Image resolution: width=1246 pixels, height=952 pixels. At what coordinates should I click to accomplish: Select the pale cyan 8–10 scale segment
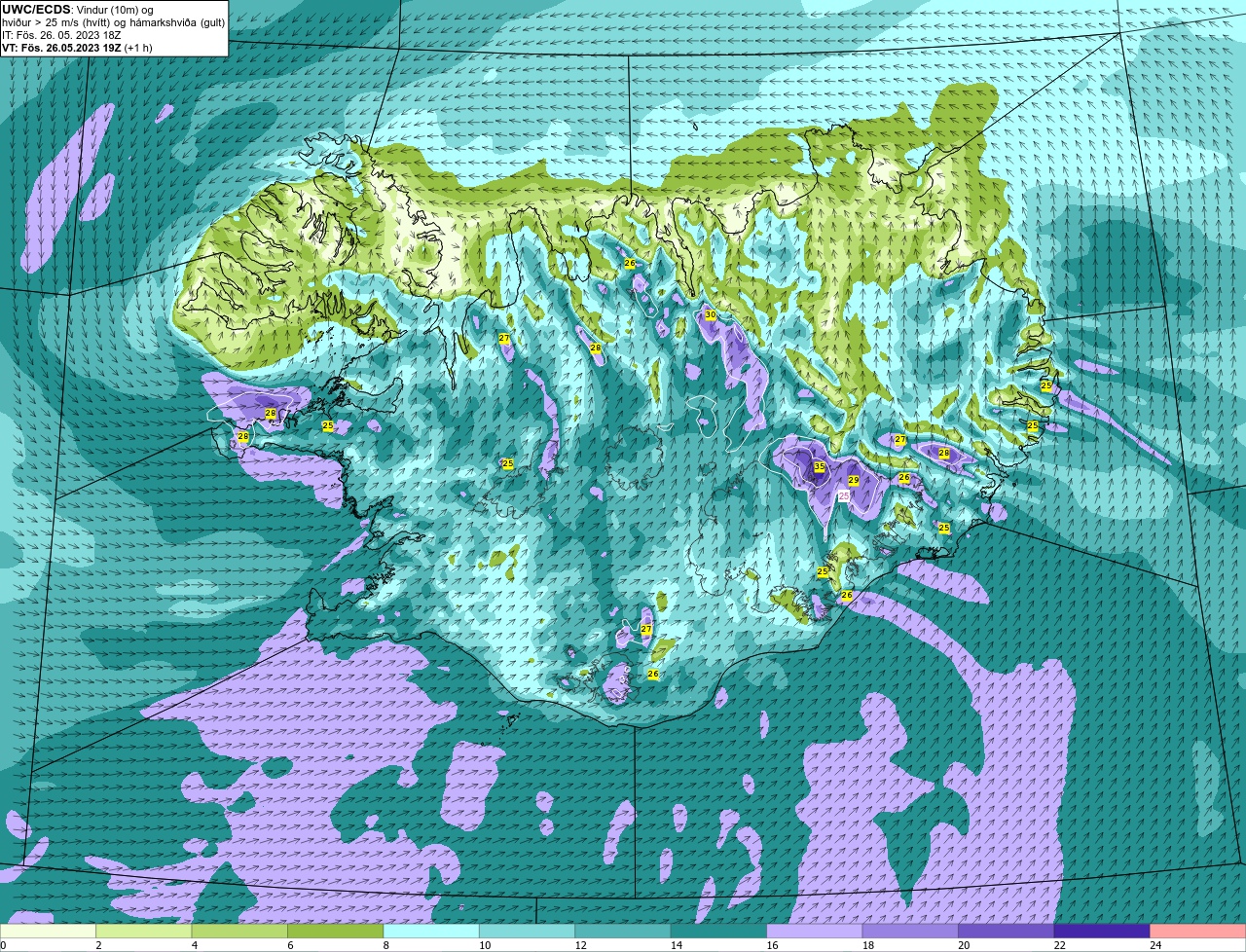[432, 931]
